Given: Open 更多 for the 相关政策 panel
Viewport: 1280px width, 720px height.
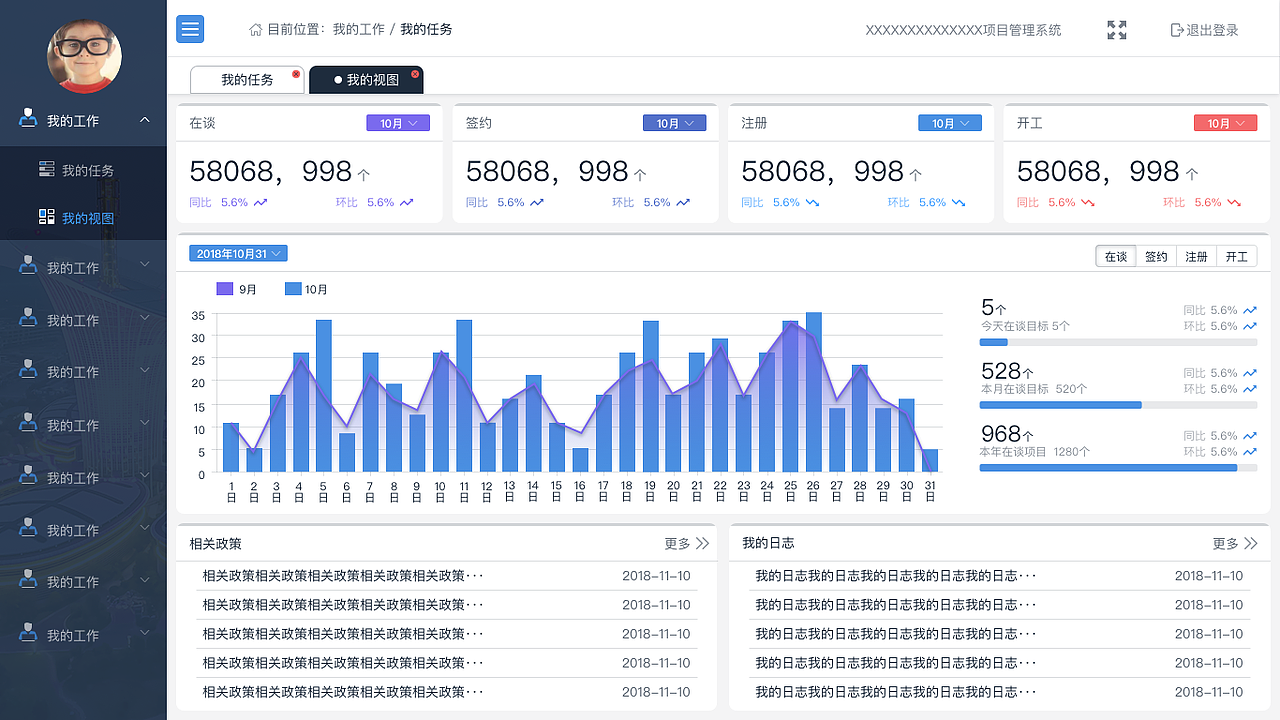Looking at the screenshot, I should coord(687,543).
